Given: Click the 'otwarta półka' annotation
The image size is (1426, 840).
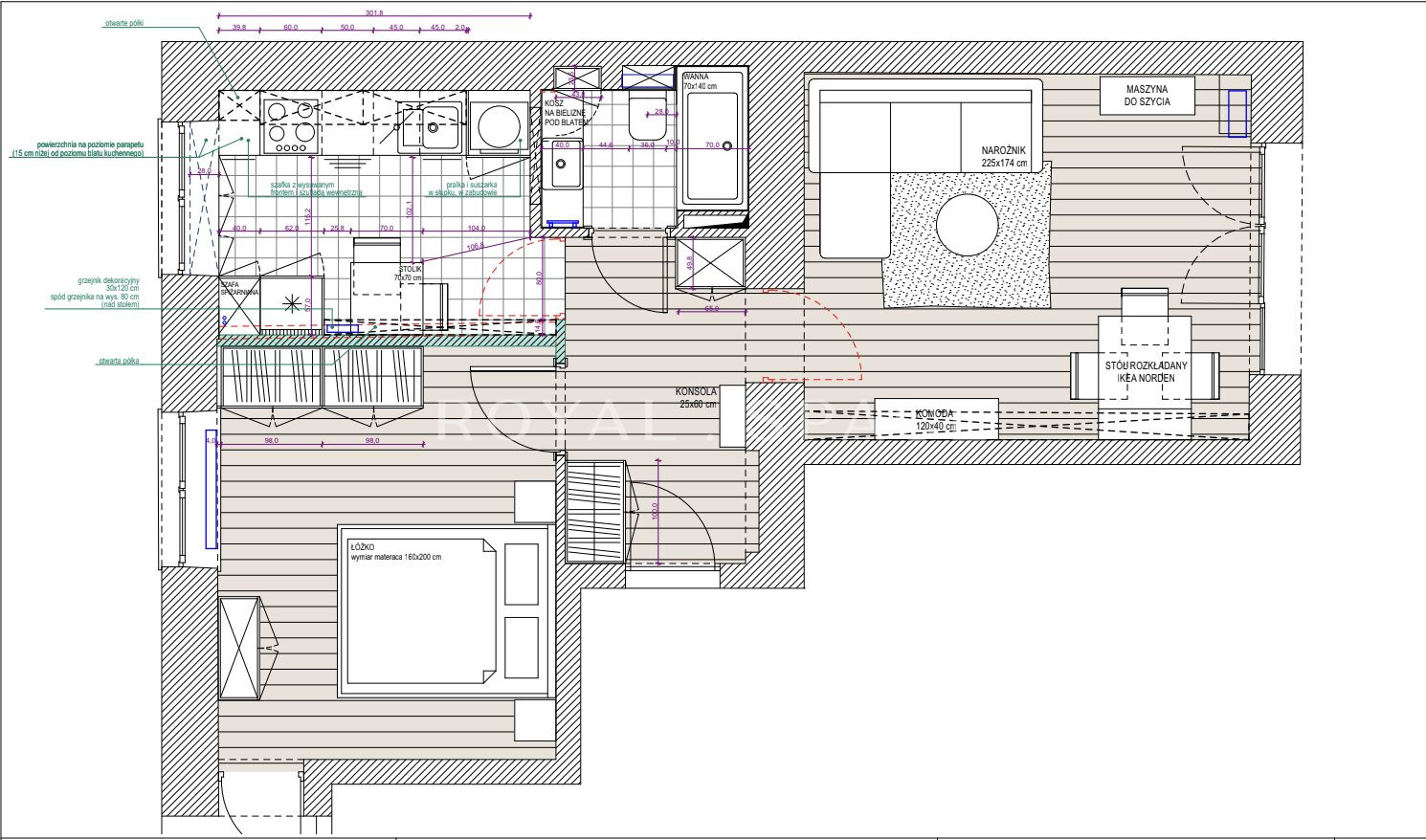Looking at the screenshot, I should tap(119, 362).
